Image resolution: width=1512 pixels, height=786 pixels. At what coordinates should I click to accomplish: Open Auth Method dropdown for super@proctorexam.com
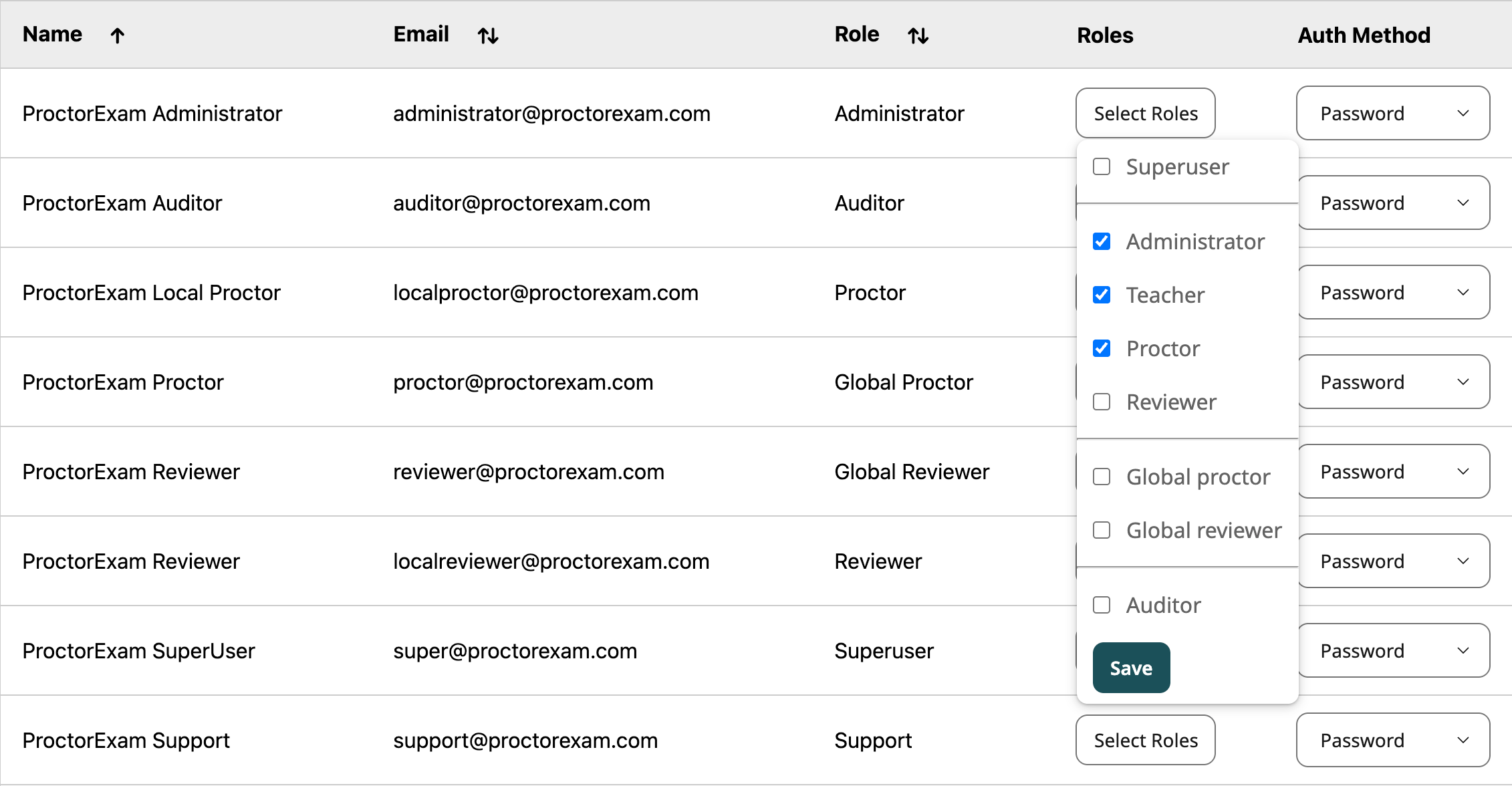coord(1393,650)
